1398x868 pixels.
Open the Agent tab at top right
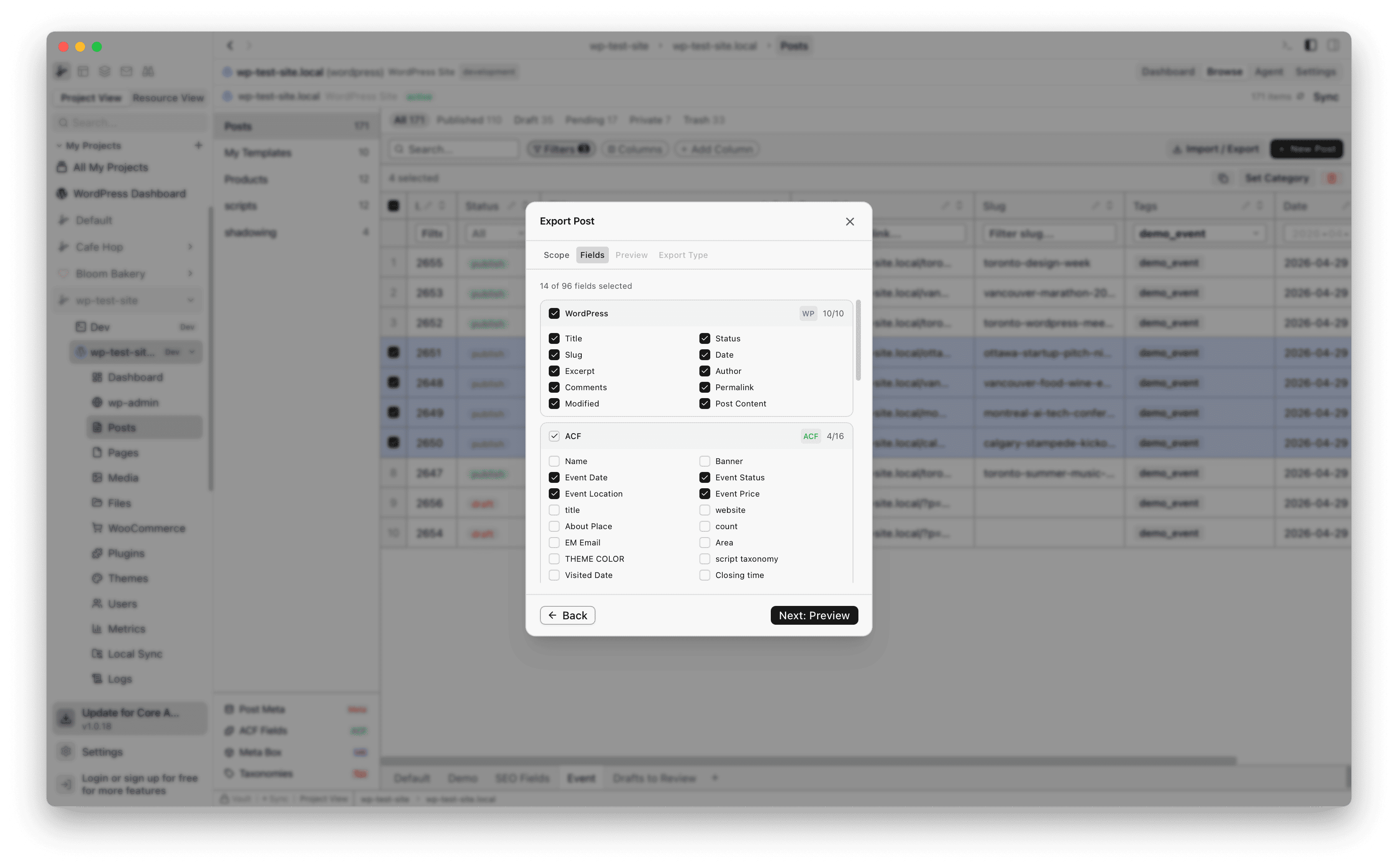click(1268, 72)
